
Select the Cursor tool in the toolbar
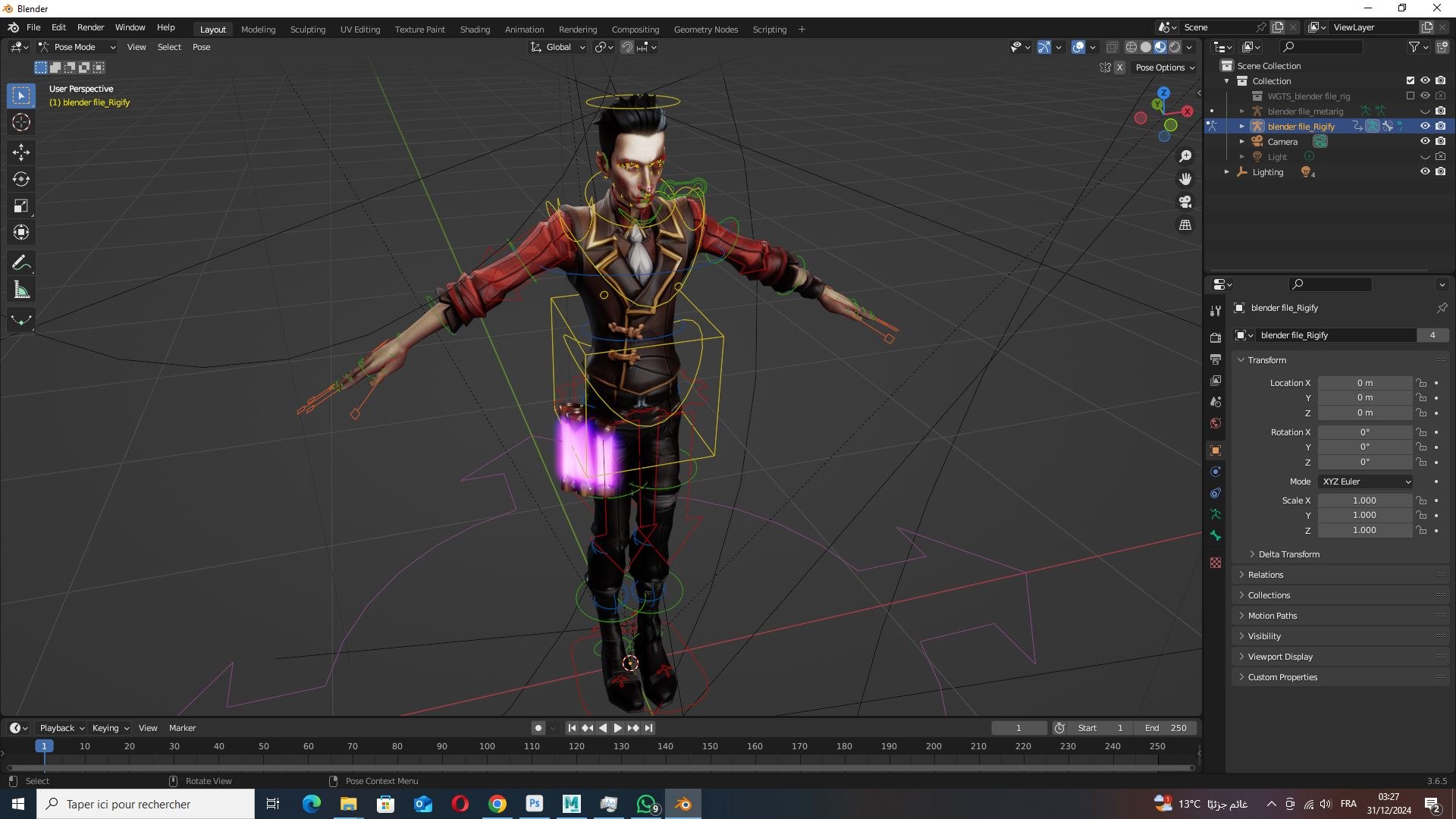(x=21, y=122)
